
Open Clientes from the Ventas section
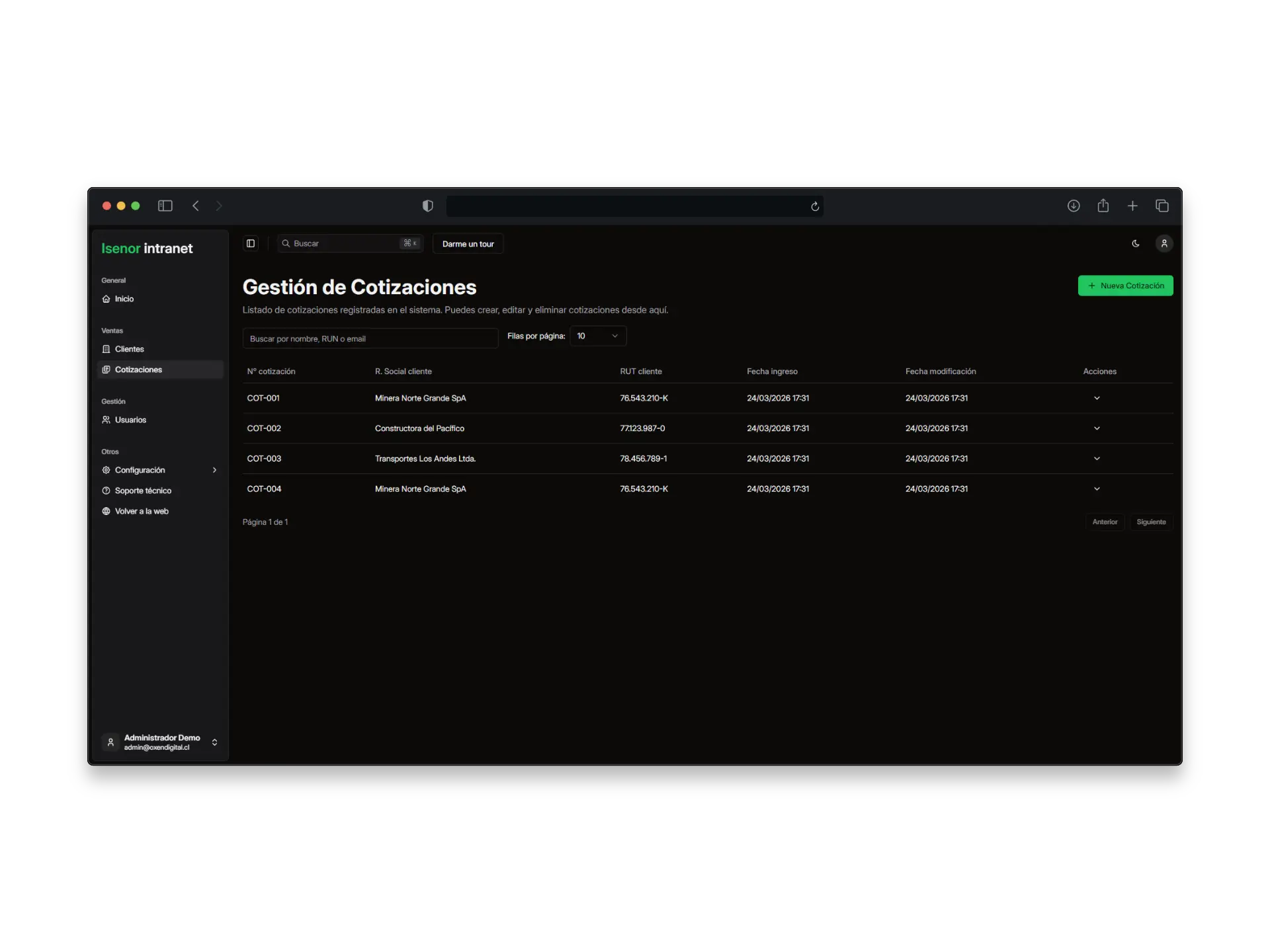pyautogui.click(x=129, y=348)
